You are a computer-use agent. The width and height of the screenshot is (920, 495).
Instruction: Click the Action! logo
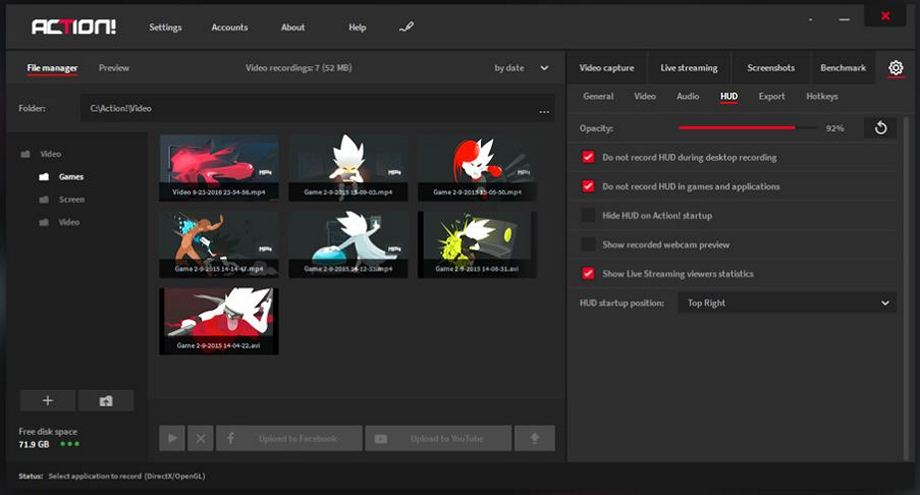pos(74,27)
